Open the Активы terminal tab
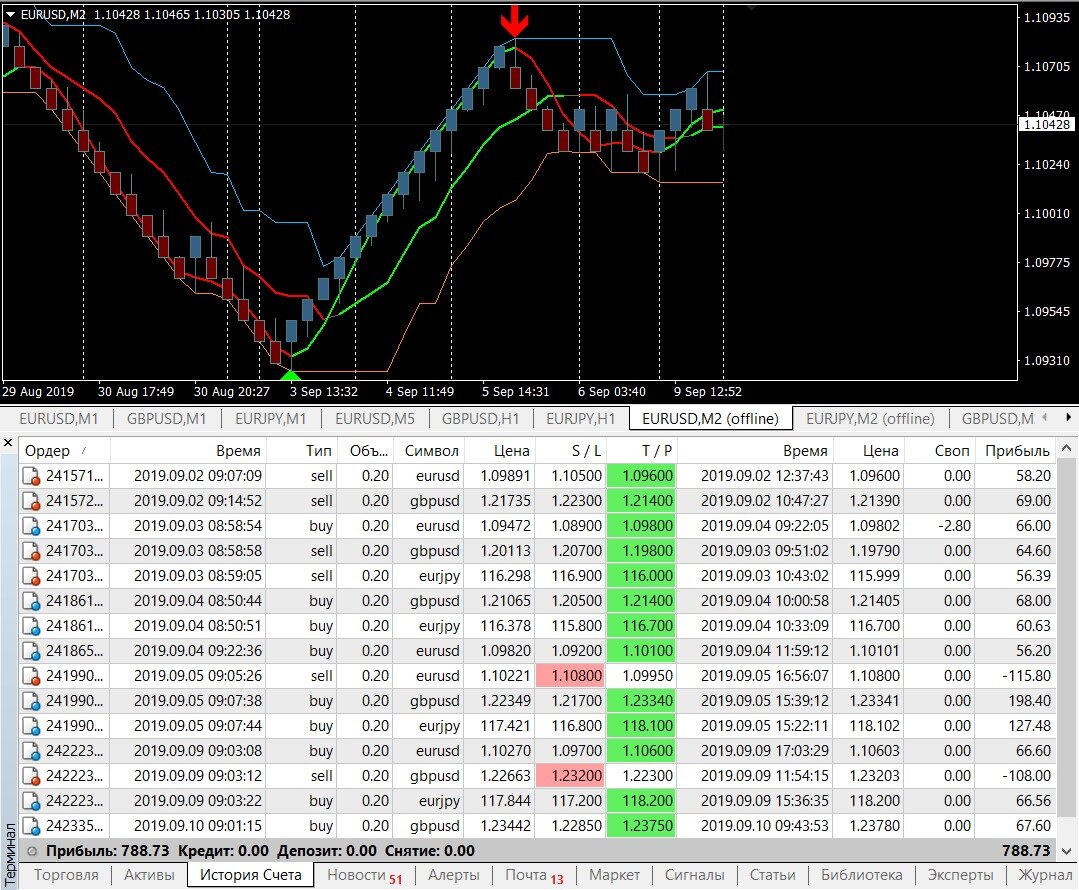Image resolution: width=1079 pixels, height=890 pixels. [x=149, y=875]
